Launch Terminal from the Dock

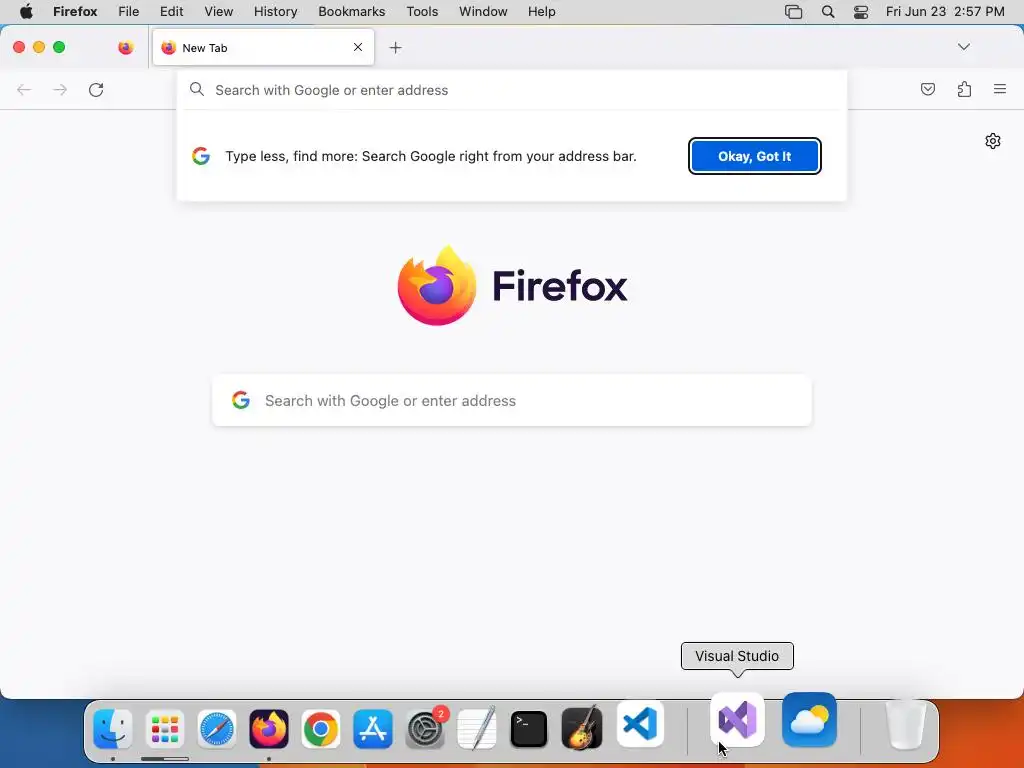click(x=529, y=729)
